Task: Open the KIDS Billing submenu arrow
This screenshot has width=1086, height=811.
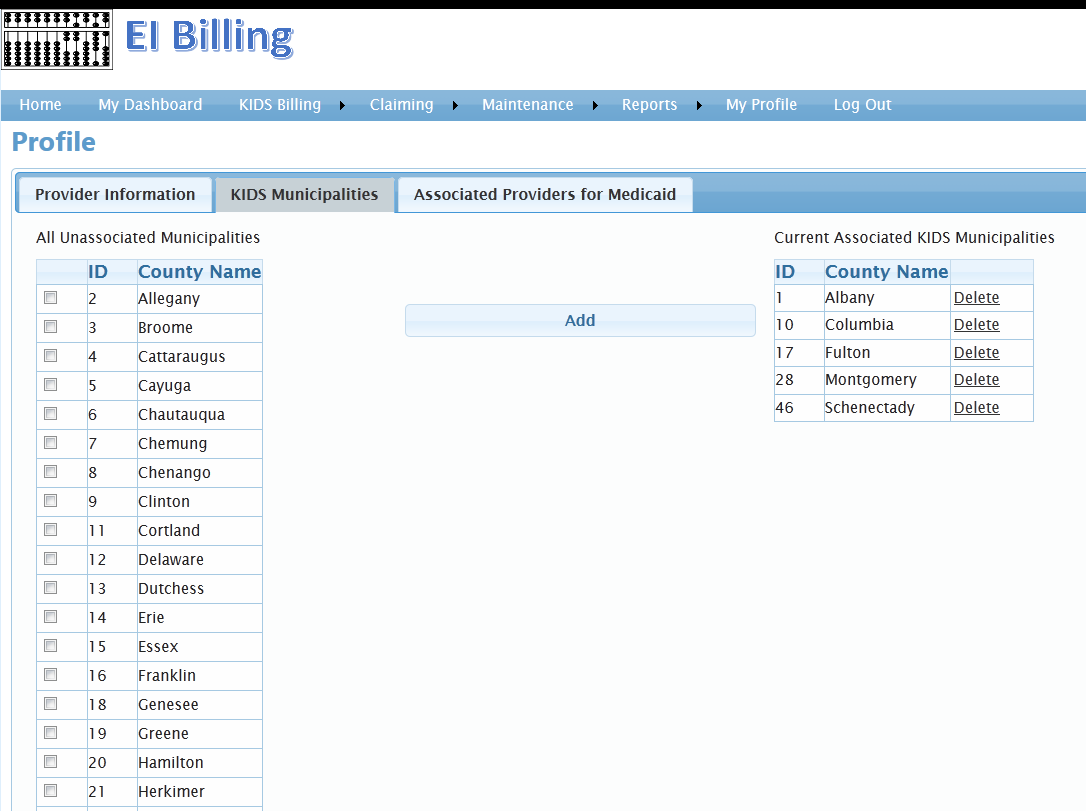Action: 341,105
